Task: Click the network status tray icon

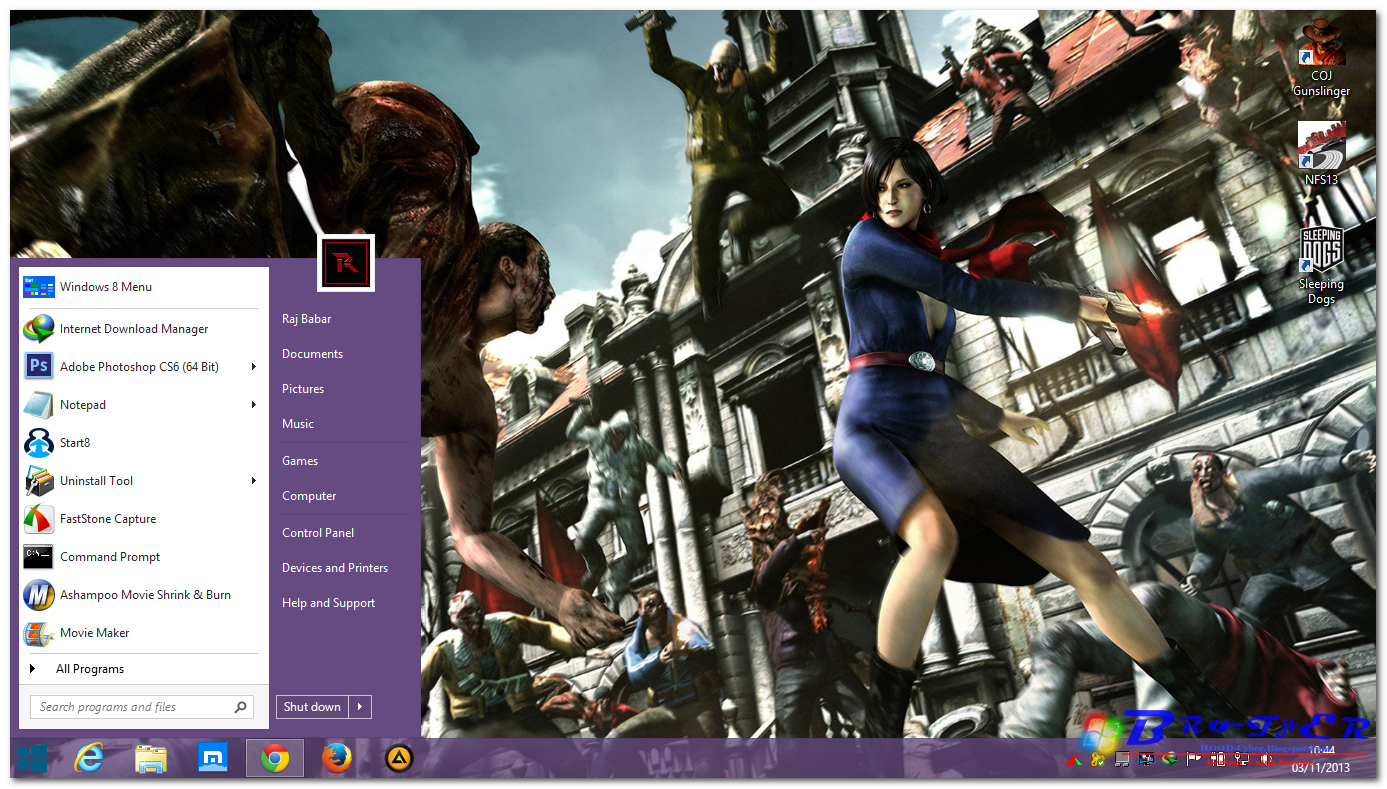Action: click(1242, 760)
